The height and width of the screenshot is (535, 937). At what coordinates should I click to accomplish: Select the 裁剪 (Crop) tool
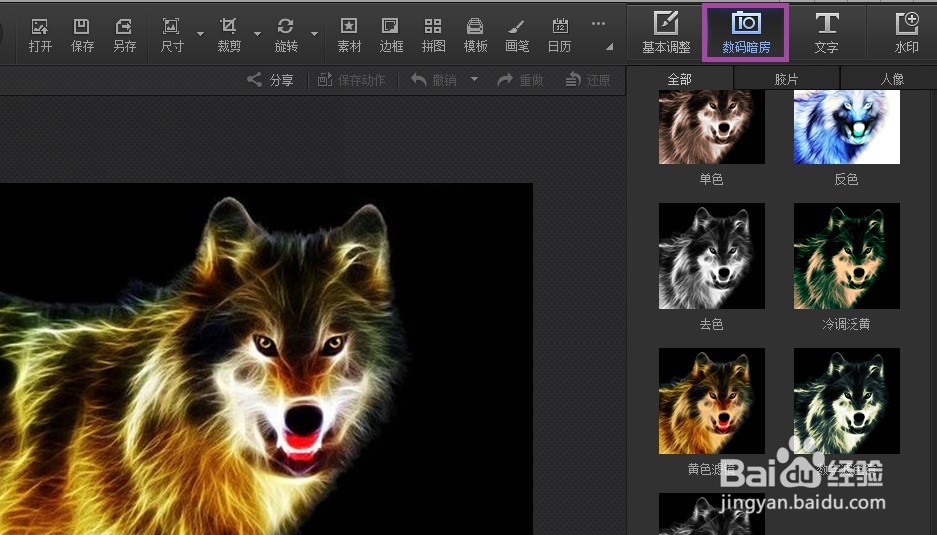click(229, 35)
